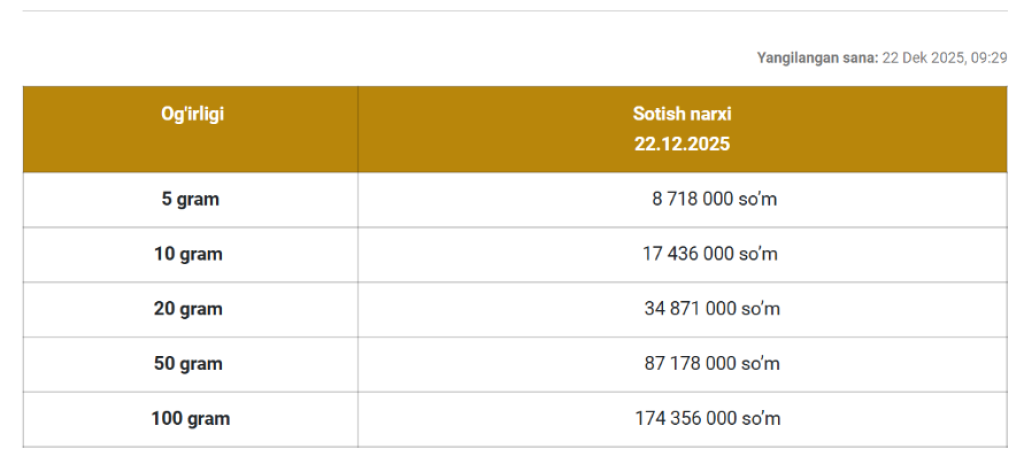Image resolution: width=1024 pixels, height=449 pixels.
Task: Click the Yangilangan sana label
Action: 817,58
